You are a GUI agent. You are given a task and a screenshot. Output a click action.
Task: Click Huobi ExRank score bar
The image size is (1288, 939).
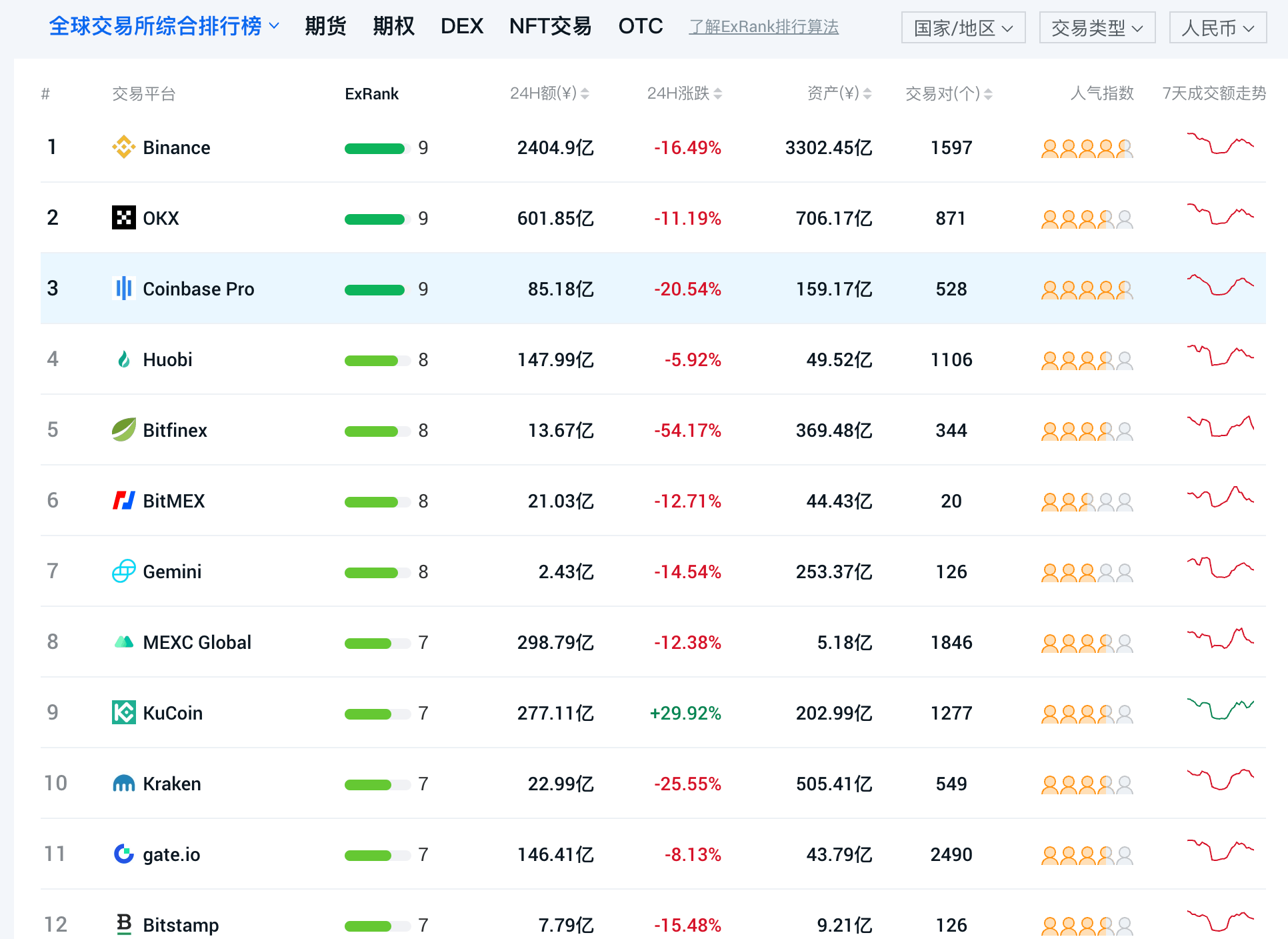click(x=377, y=360)
